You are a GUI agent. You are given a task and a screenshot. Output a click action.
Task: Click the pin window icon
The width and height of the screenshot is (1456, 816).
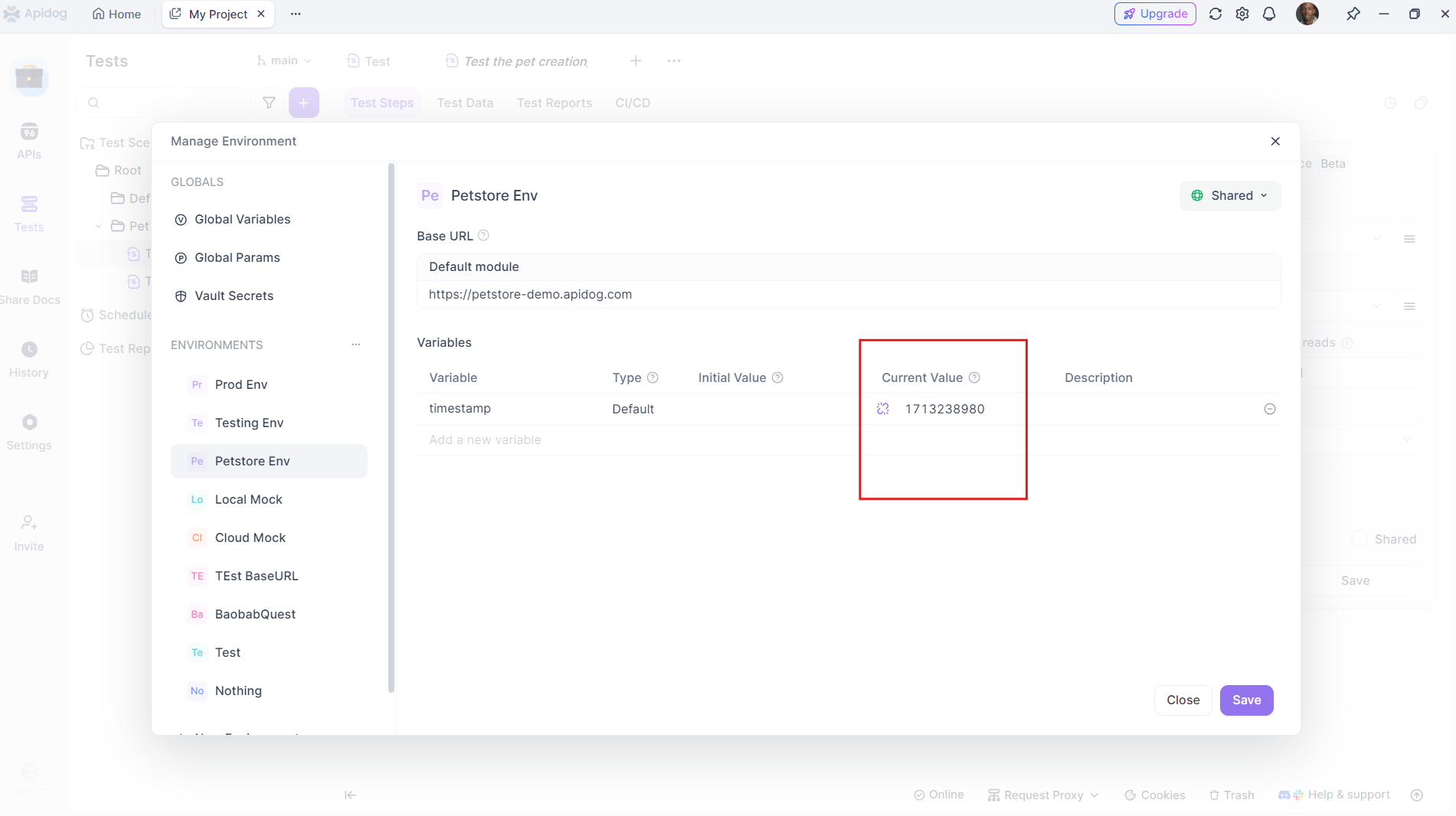pyautogui.click(x=1353, y=14)
